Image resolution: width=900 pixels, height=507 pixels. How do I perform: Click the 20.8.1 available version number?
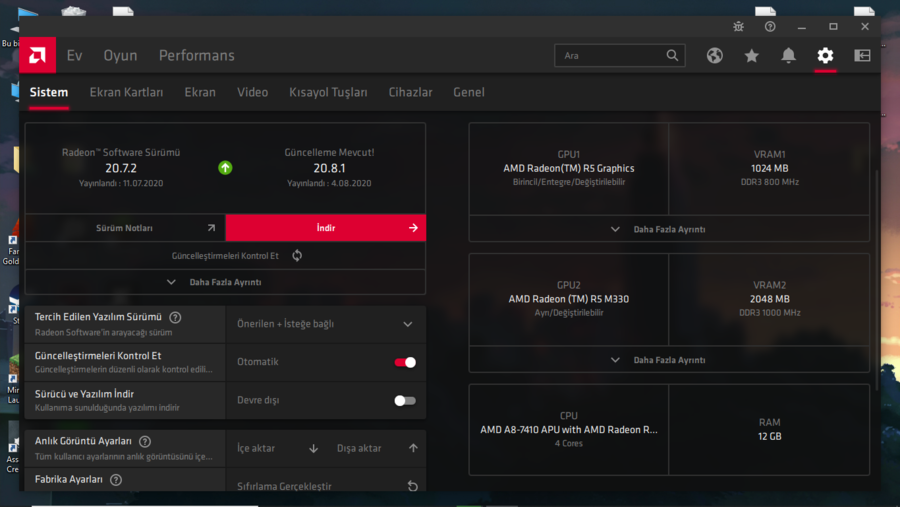pos(329,168)
